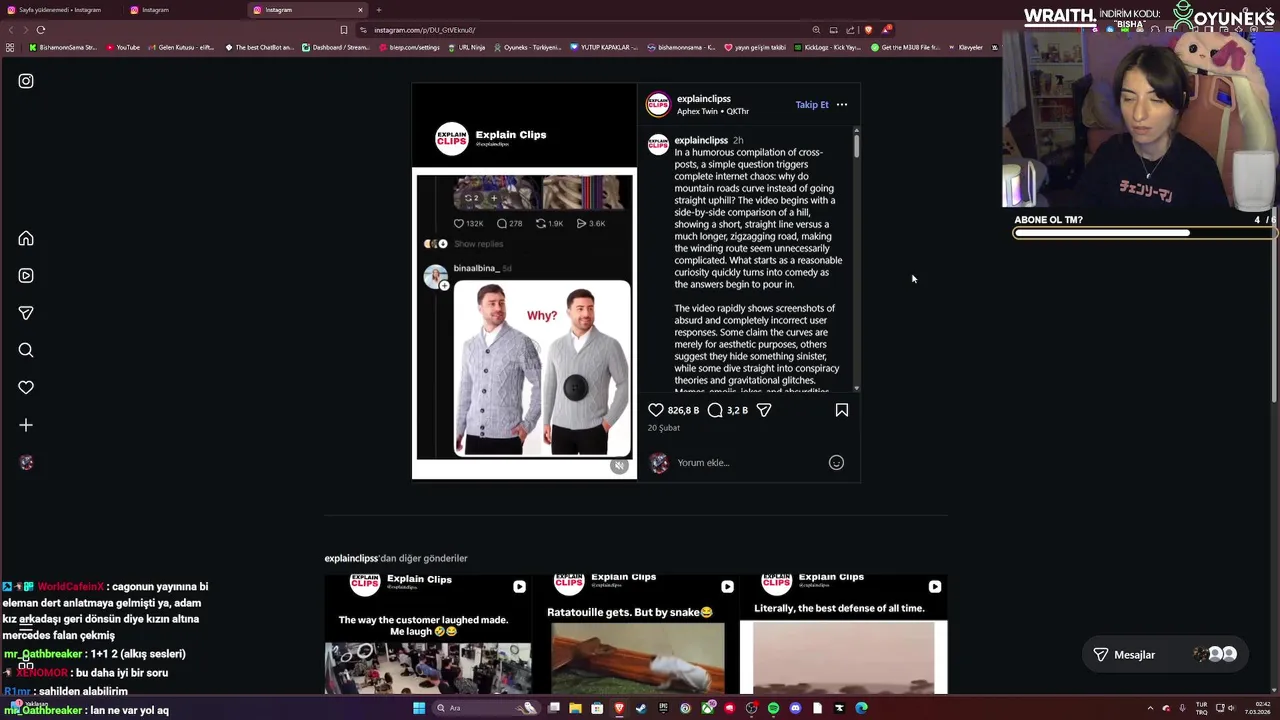Screen dimensions: 1280x720
Task: Expand system tray hidden icons chevron
Action: 1151,708
